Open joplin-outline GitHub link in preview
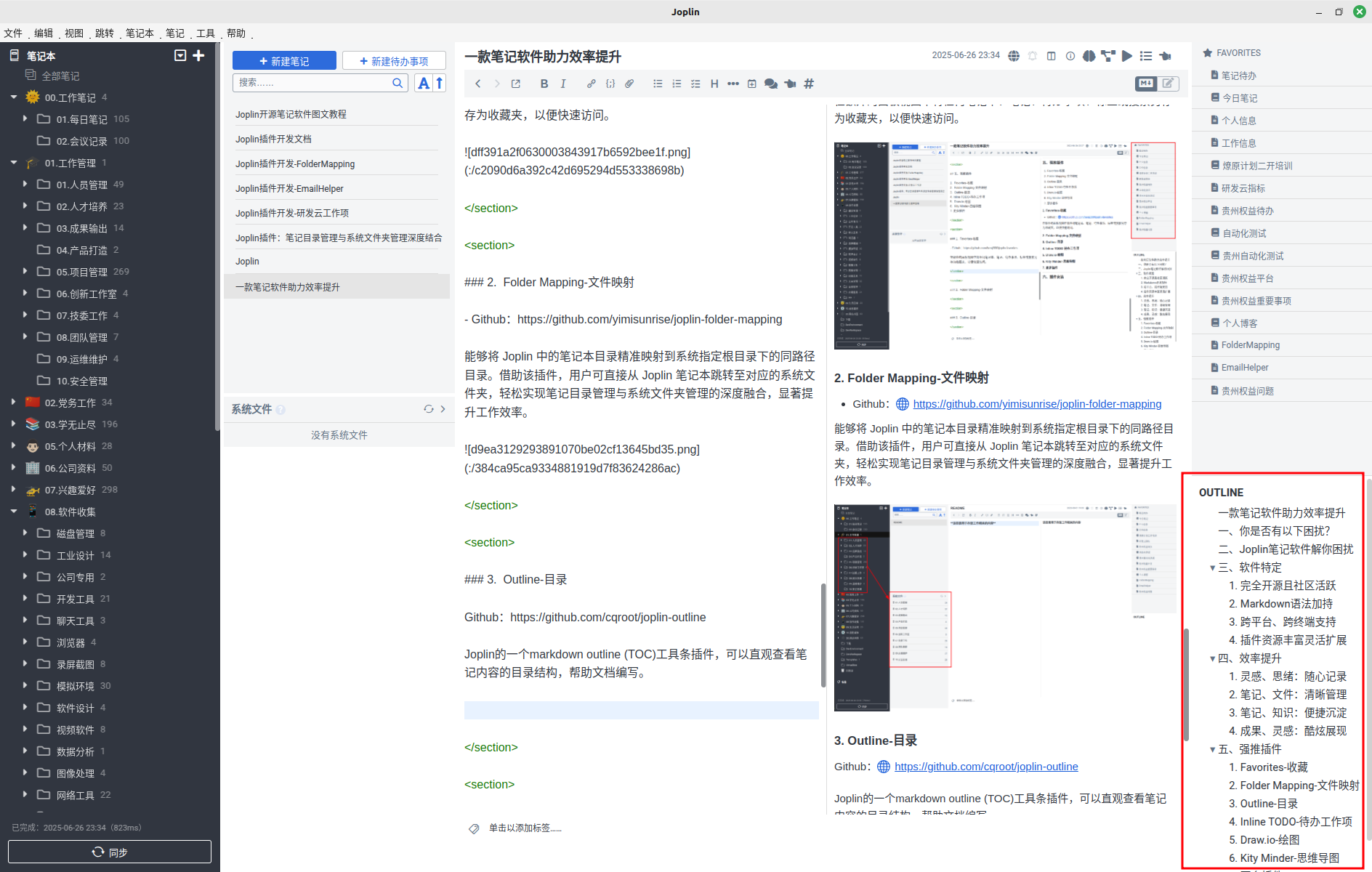Viewport: 1372px width, 872px height. coord(986,767)
